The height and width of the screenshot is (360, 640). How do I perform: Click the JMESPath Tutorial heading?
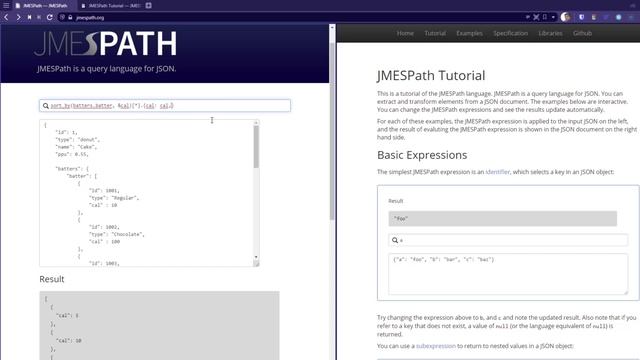tap(431, 76)
